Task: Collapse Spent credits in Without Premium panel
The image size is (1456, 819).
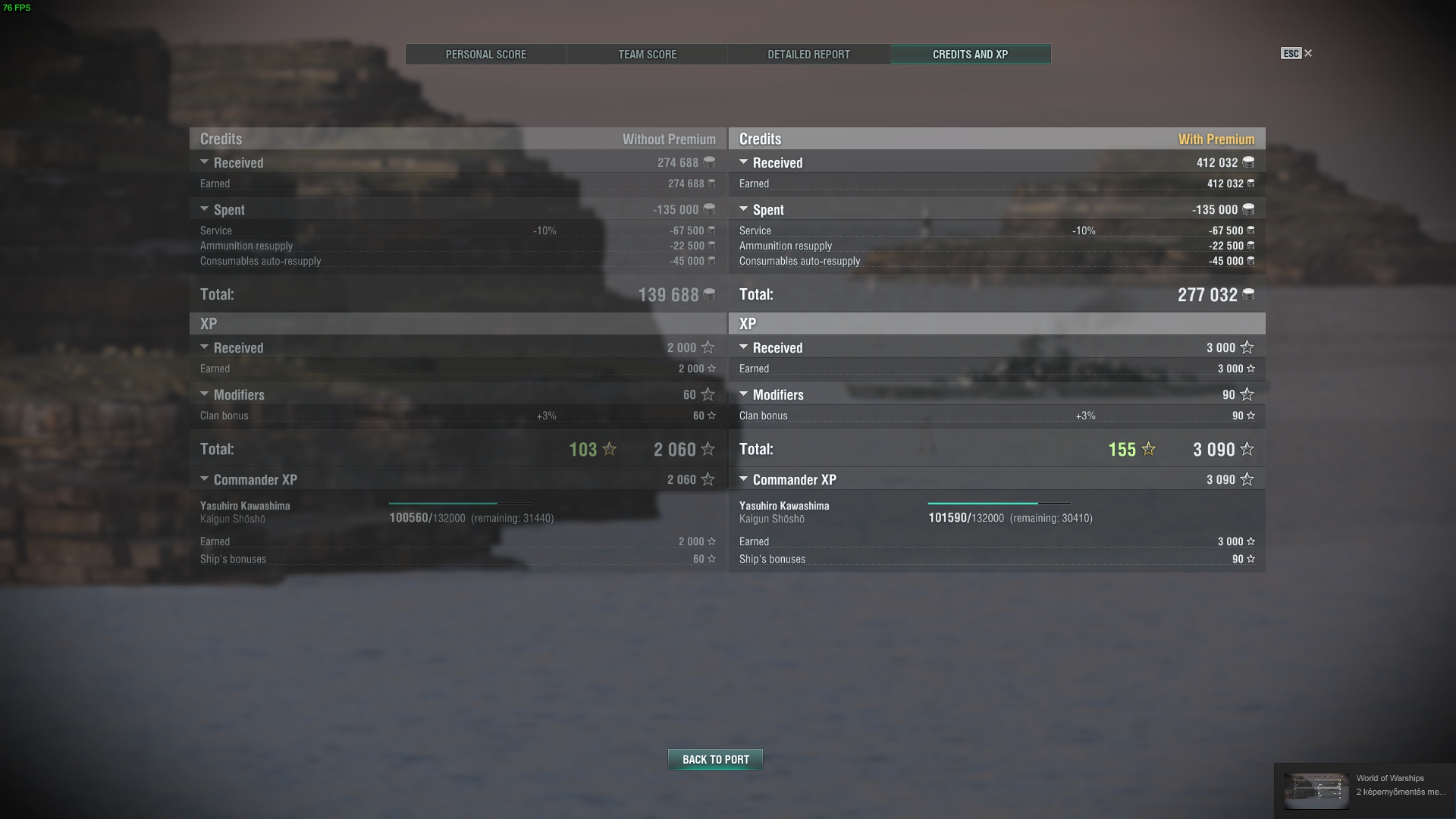Action: click(204, 209)
